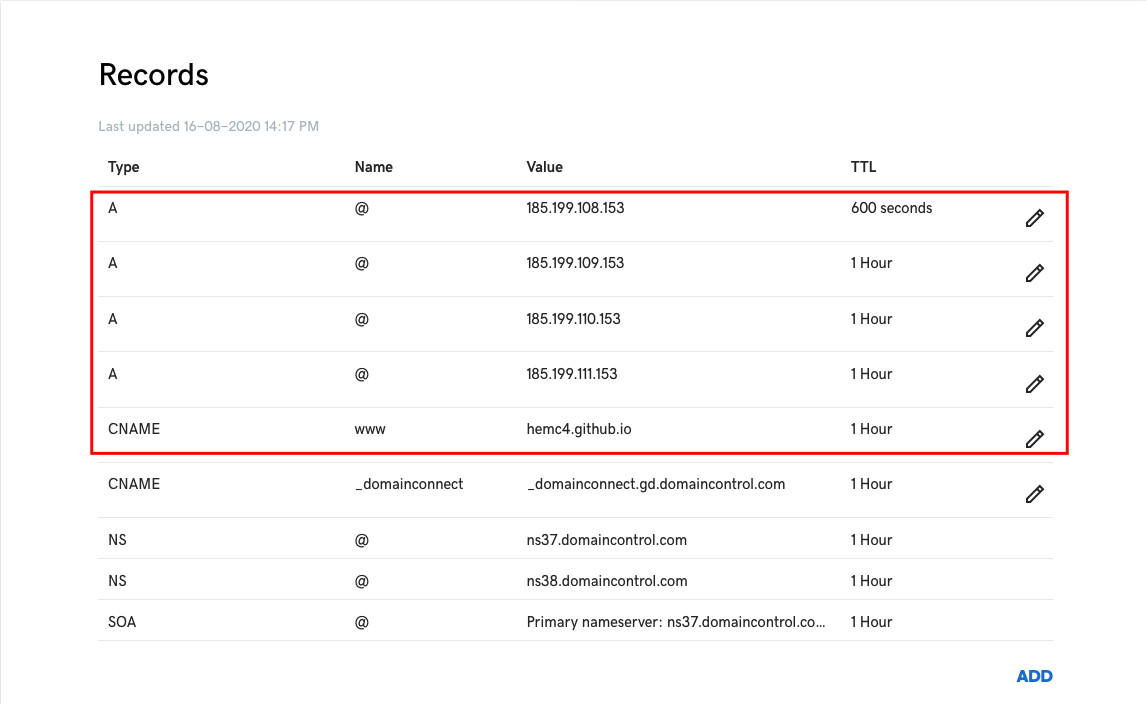Screen dimensions: 1147x704
Task: Select the value 185.199.109.153
Action: point(575,263)
